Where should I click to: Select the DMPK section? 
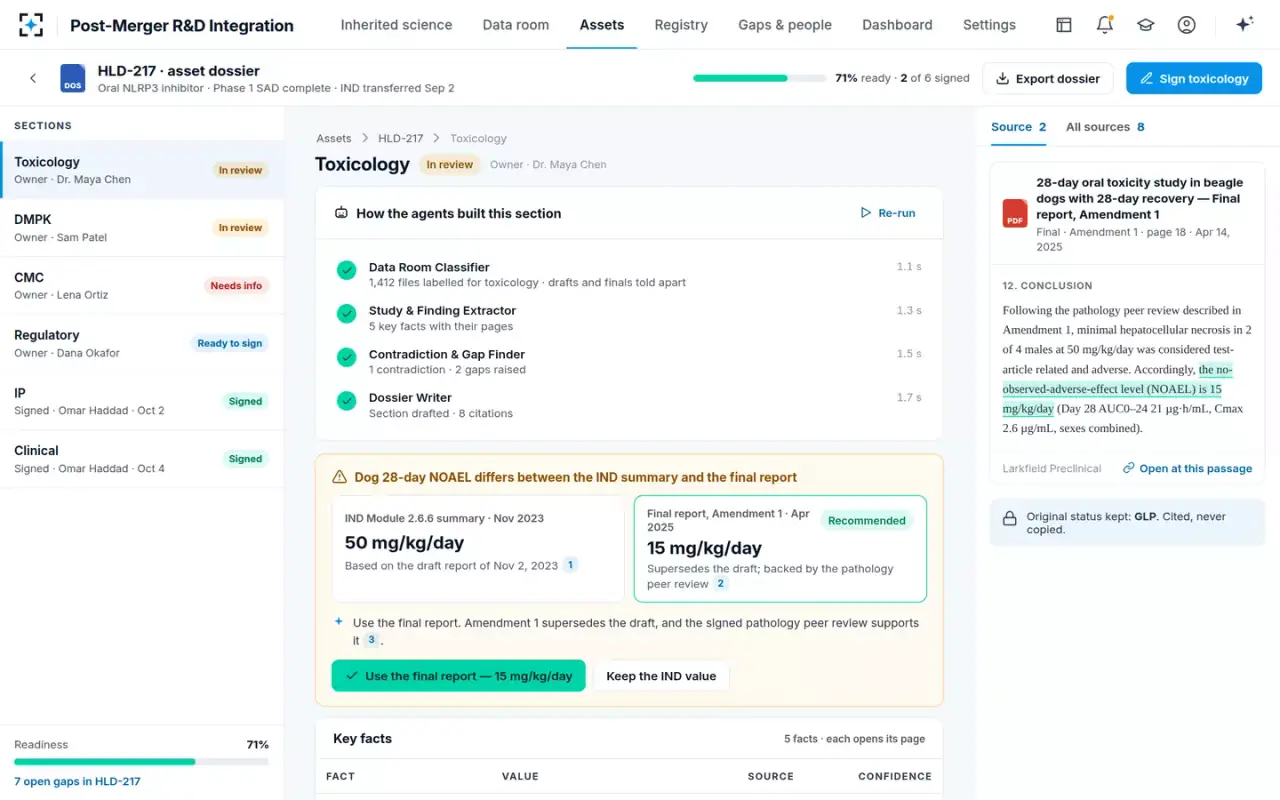point(142,228)
